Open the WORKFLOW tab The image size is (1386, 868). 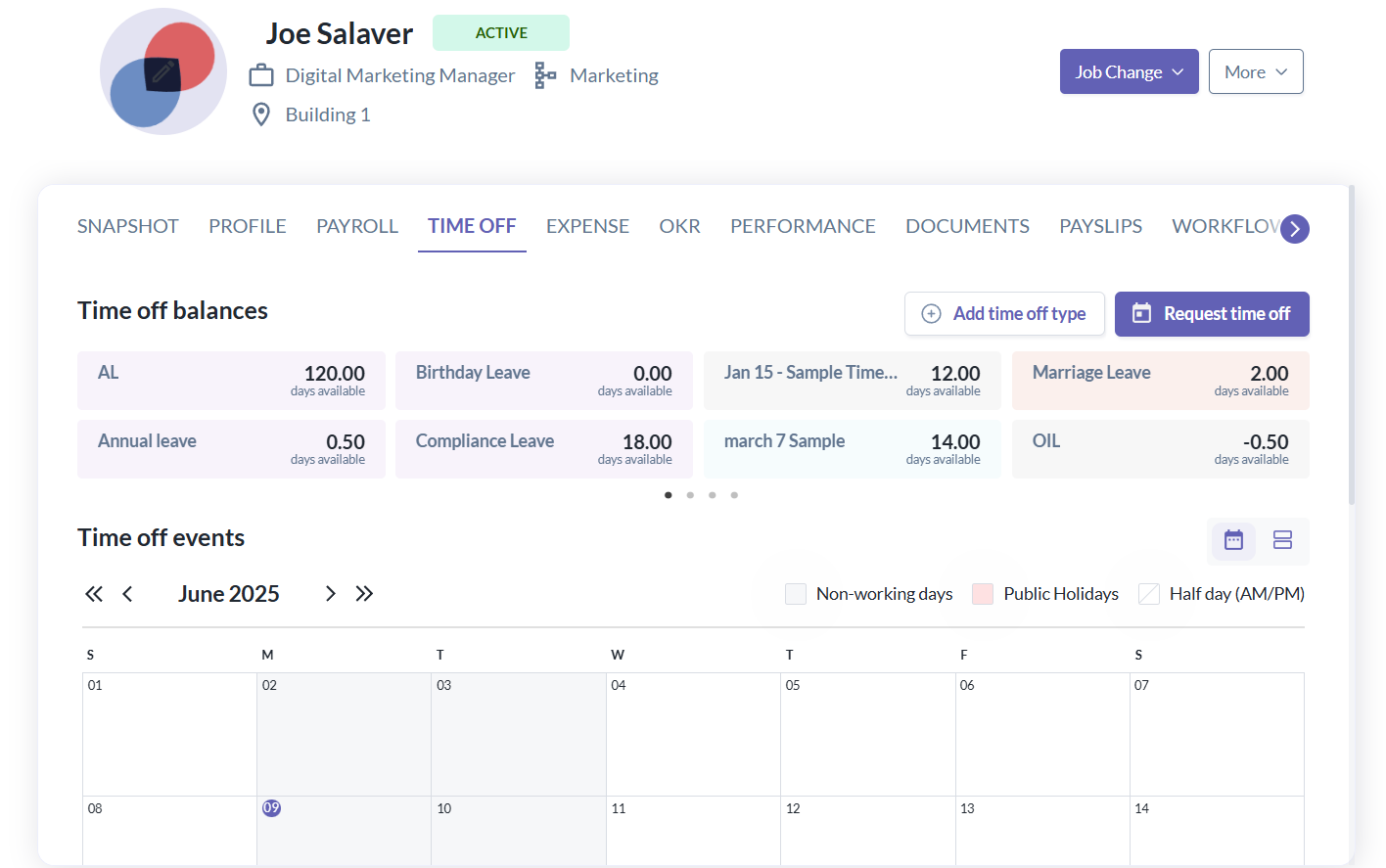1224,226
